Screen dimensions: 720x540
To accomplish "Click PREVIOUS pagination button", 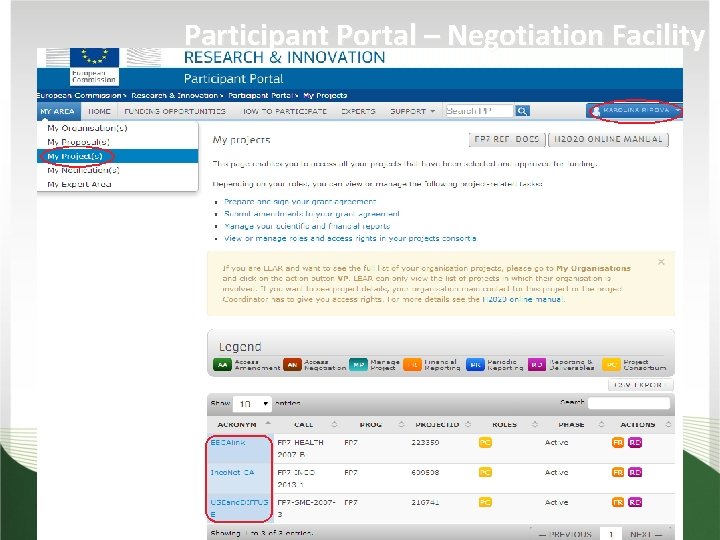I will pyautogui.click(x=565, y=534).
